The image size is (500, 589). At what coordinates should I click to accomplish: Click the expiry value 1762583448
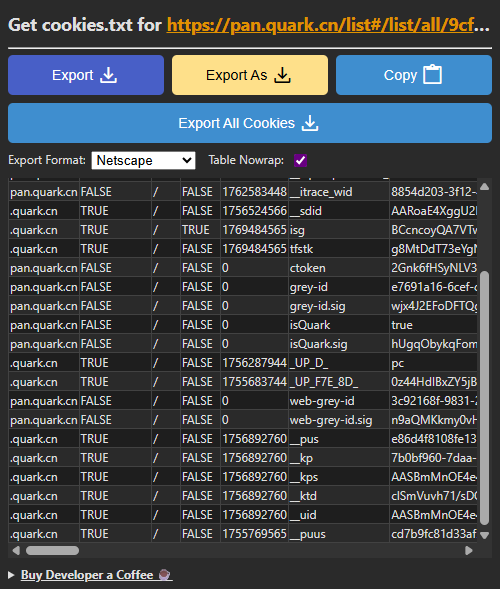coord(254,192)
